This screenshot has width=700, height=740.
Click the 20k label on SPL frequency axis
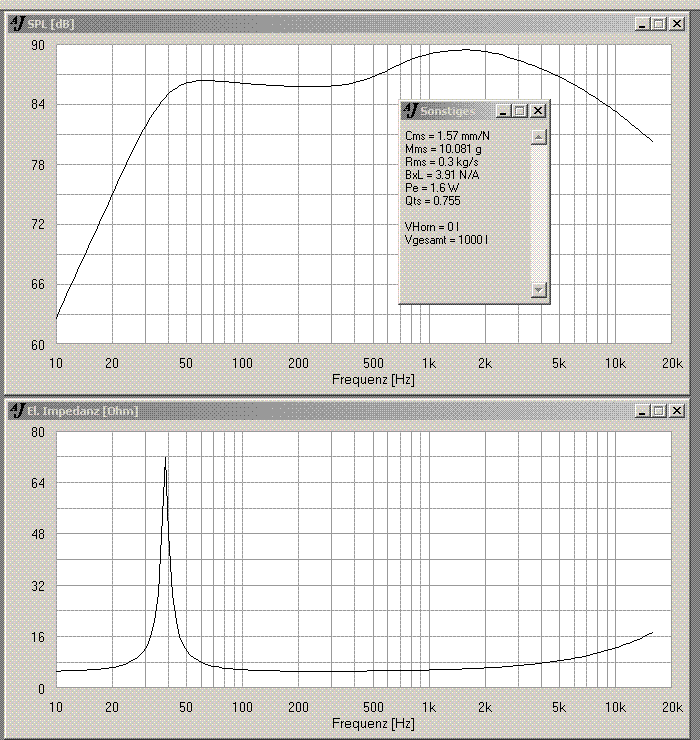672,363
